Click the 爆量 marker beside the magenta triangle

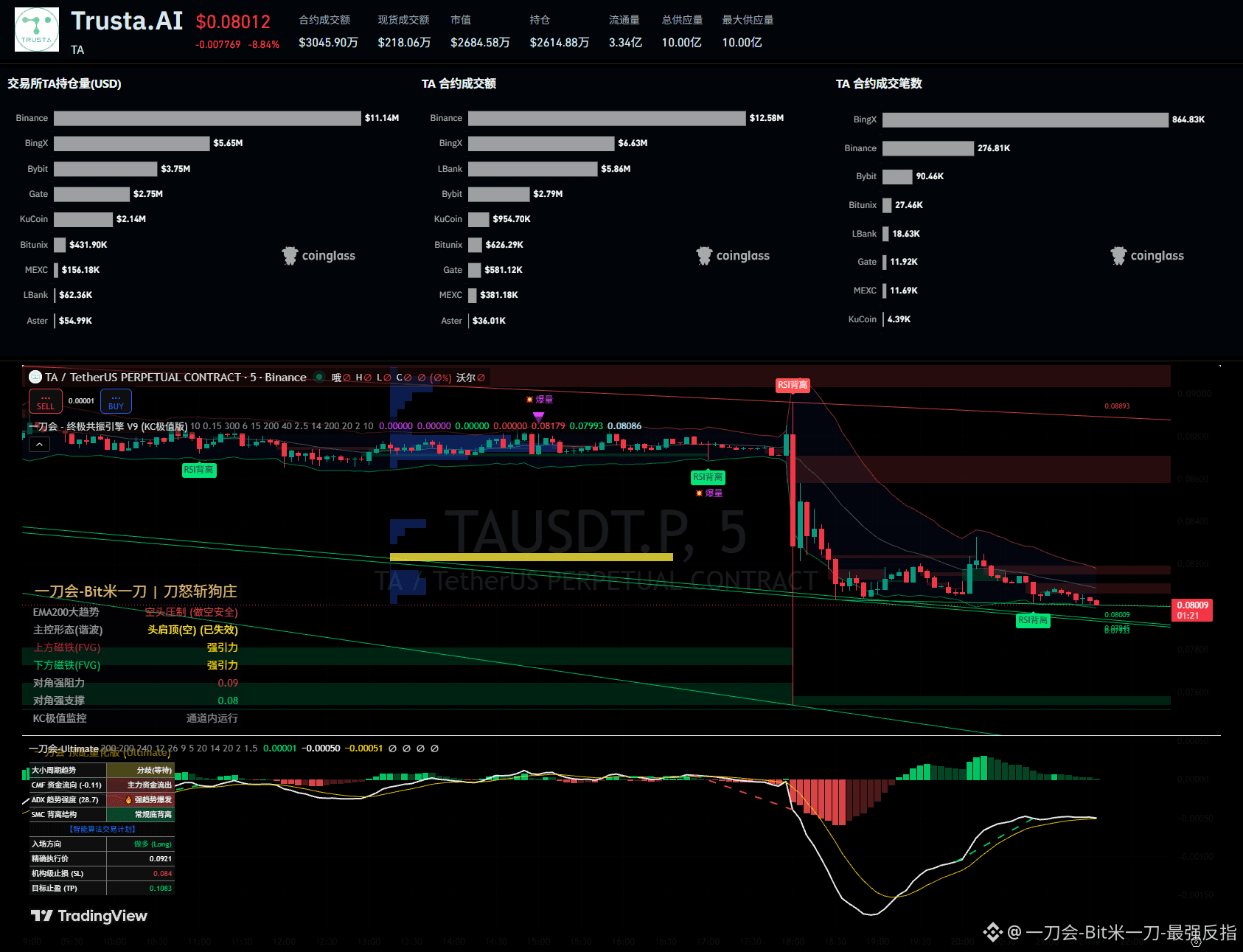point(540,400)
